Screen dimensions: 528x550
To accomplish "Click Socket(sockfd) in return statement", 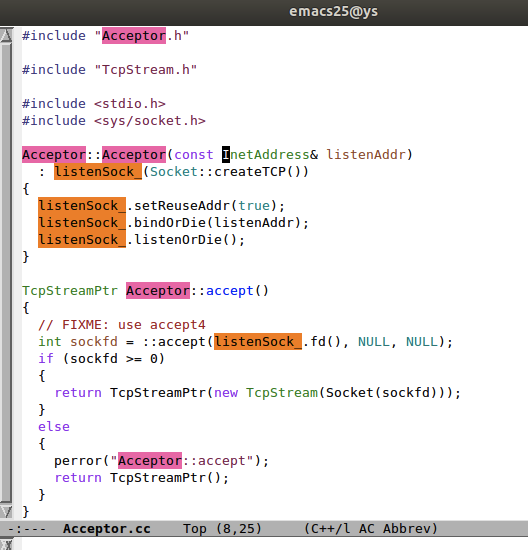I will coord(382,393).
